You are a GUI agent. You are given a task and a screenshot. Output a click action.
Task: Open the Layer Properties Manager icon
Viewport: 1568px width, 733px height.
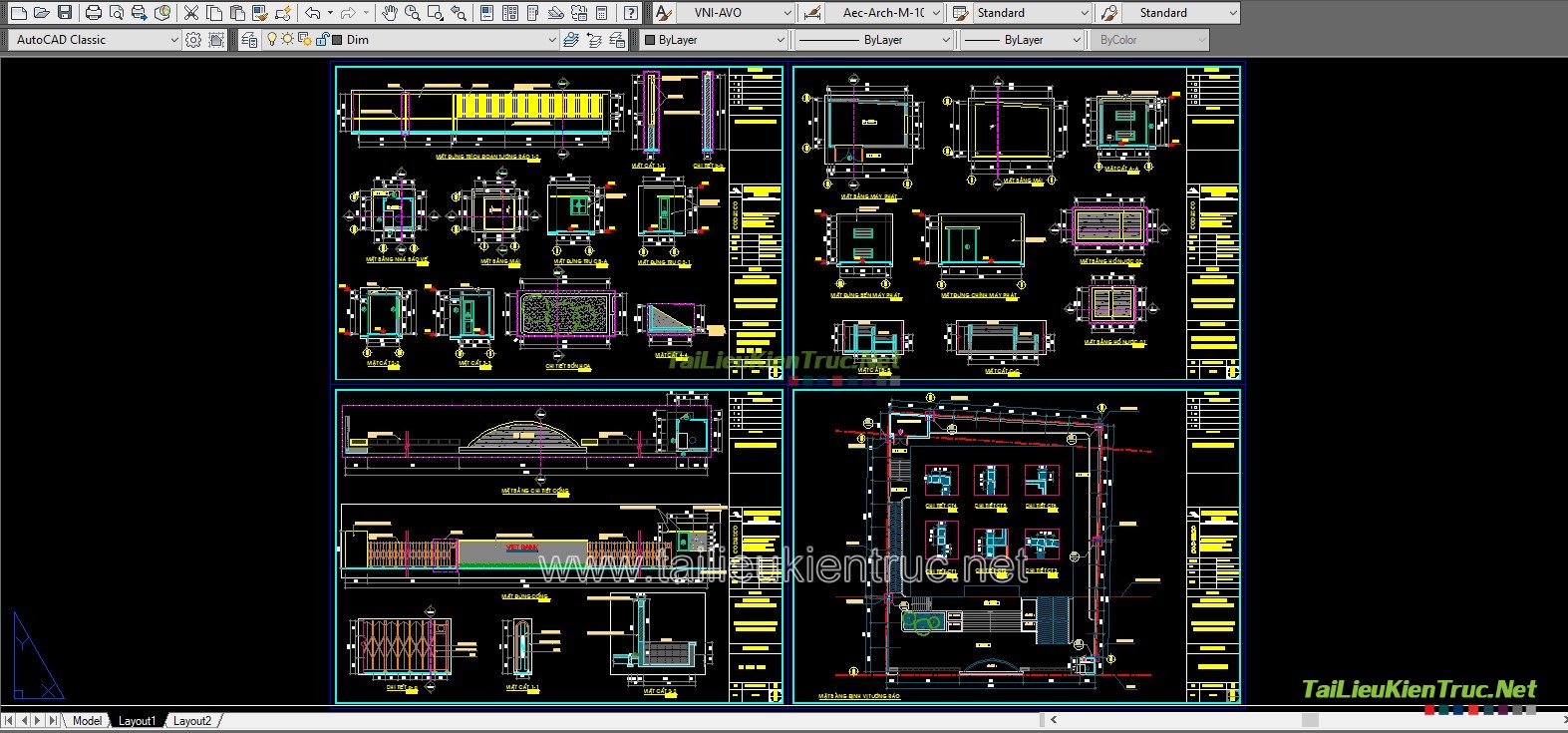[x=249, y=40]
